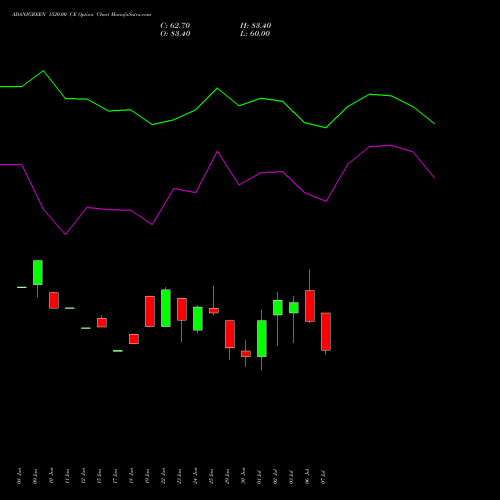
Task: Select the high value H: 83.40
Action: pos(255,26)
